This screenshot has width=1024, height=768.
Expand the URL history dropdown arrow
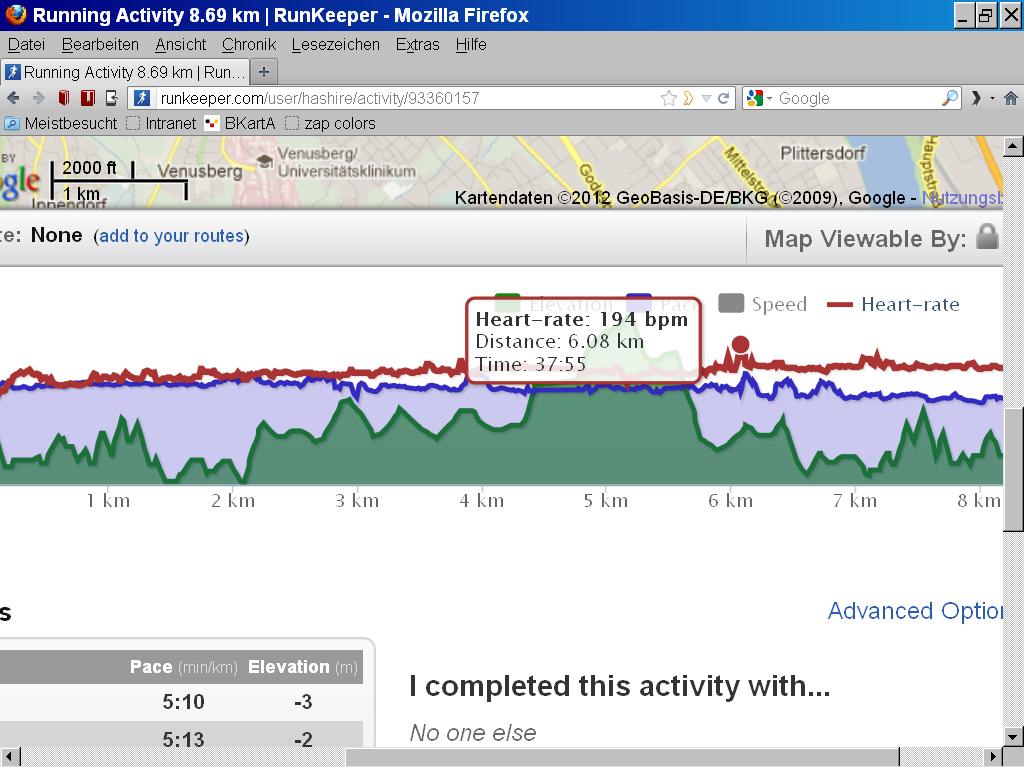(x=706, y=98)
